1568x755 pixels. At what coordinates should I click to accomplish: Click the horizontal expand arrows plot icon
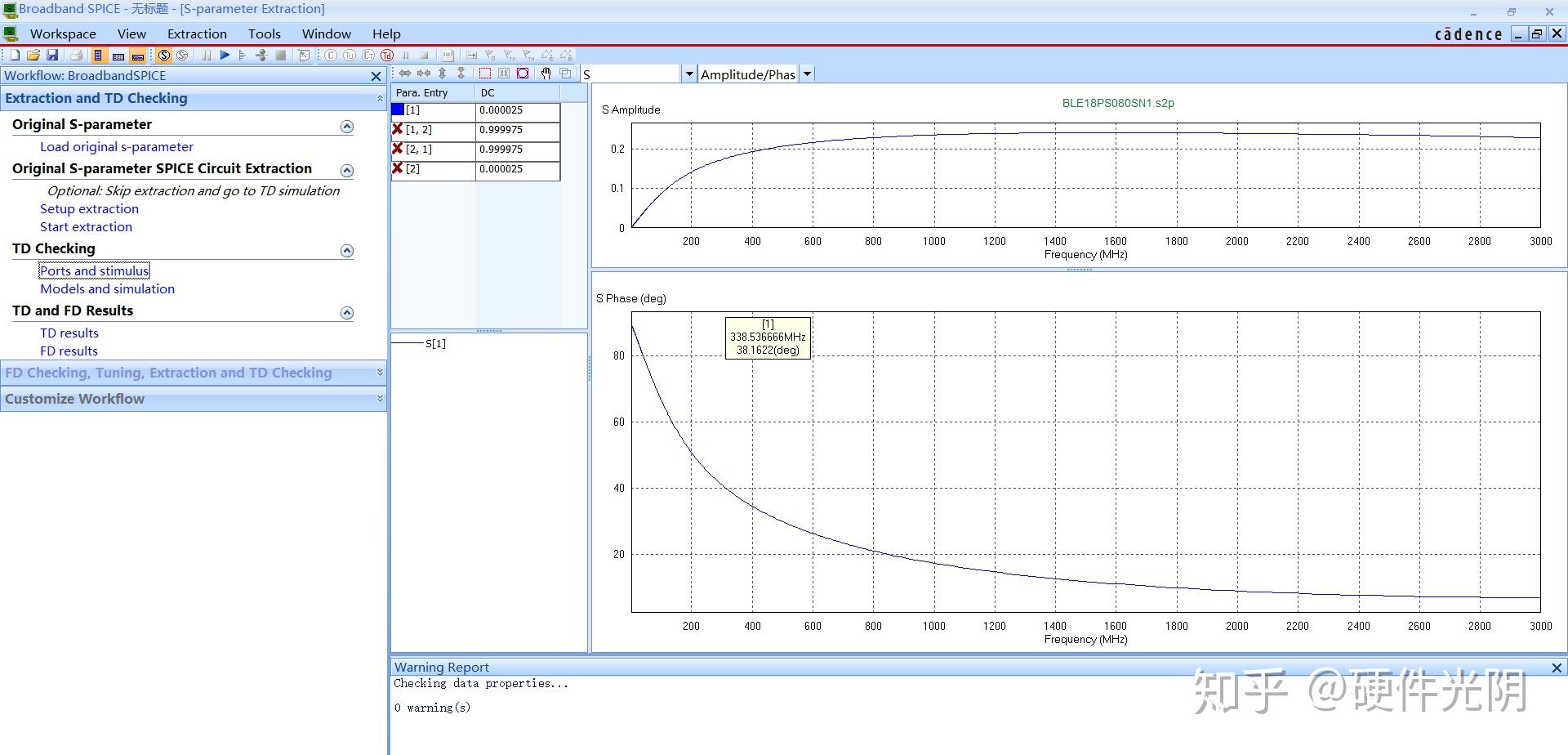405,73
